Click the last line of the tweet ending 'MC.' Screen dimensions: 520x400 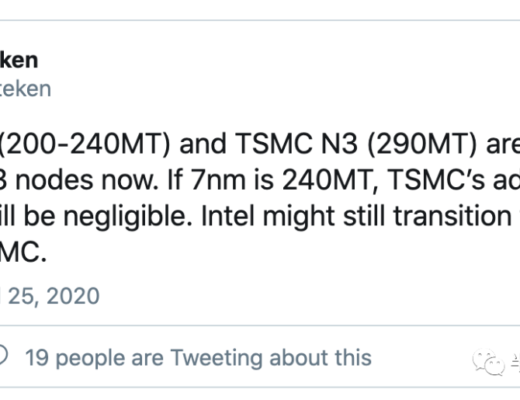23,252
